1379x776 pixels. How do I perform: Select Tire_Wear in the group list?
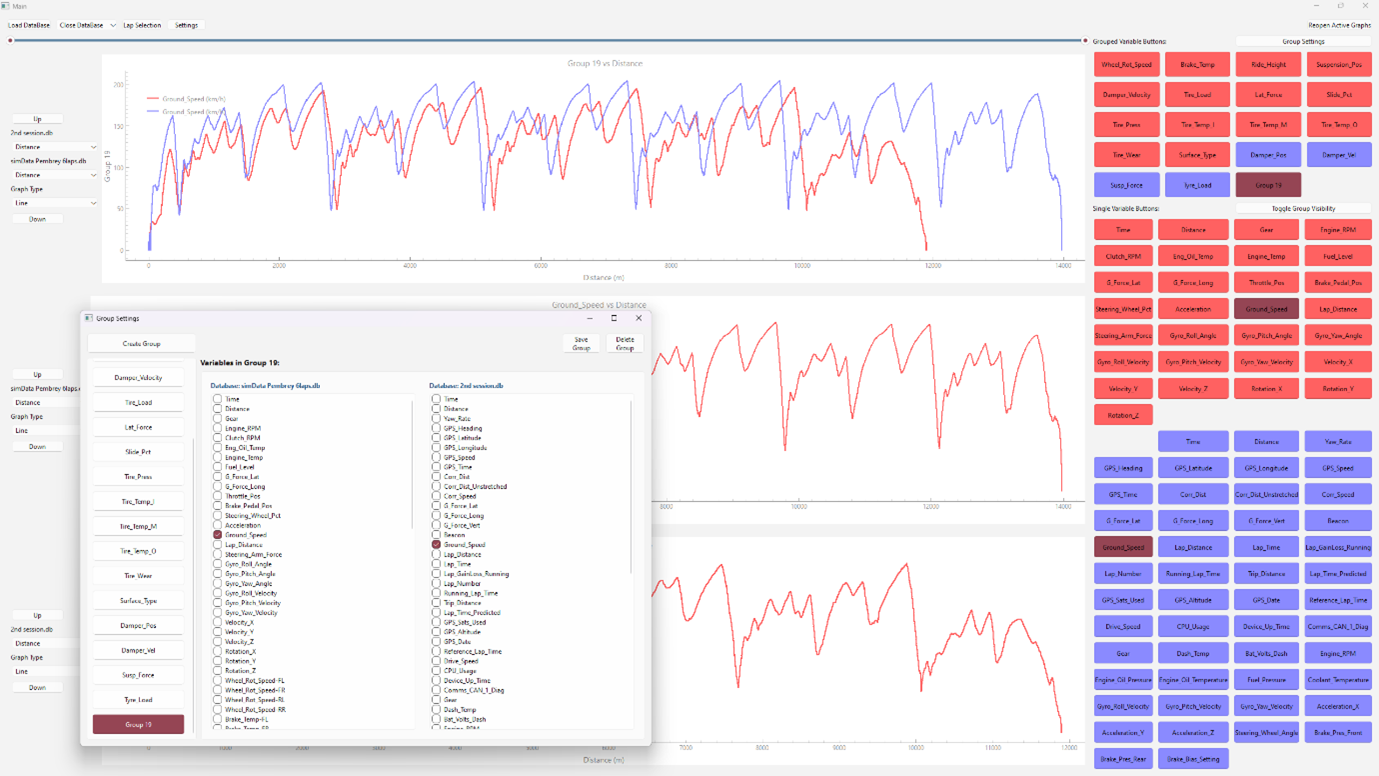point(138,576)
